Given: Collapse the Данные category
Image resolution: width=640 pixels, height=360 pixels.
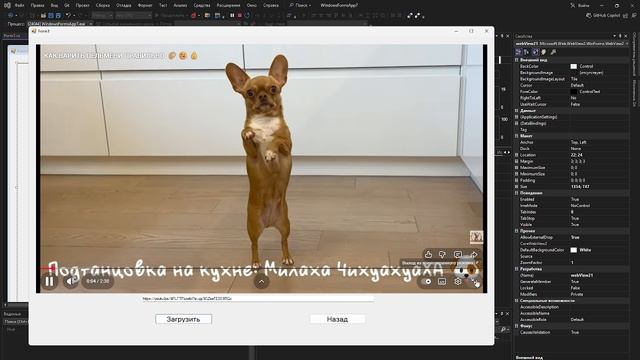Looking at the screenshot, I should tap(517, 111).
